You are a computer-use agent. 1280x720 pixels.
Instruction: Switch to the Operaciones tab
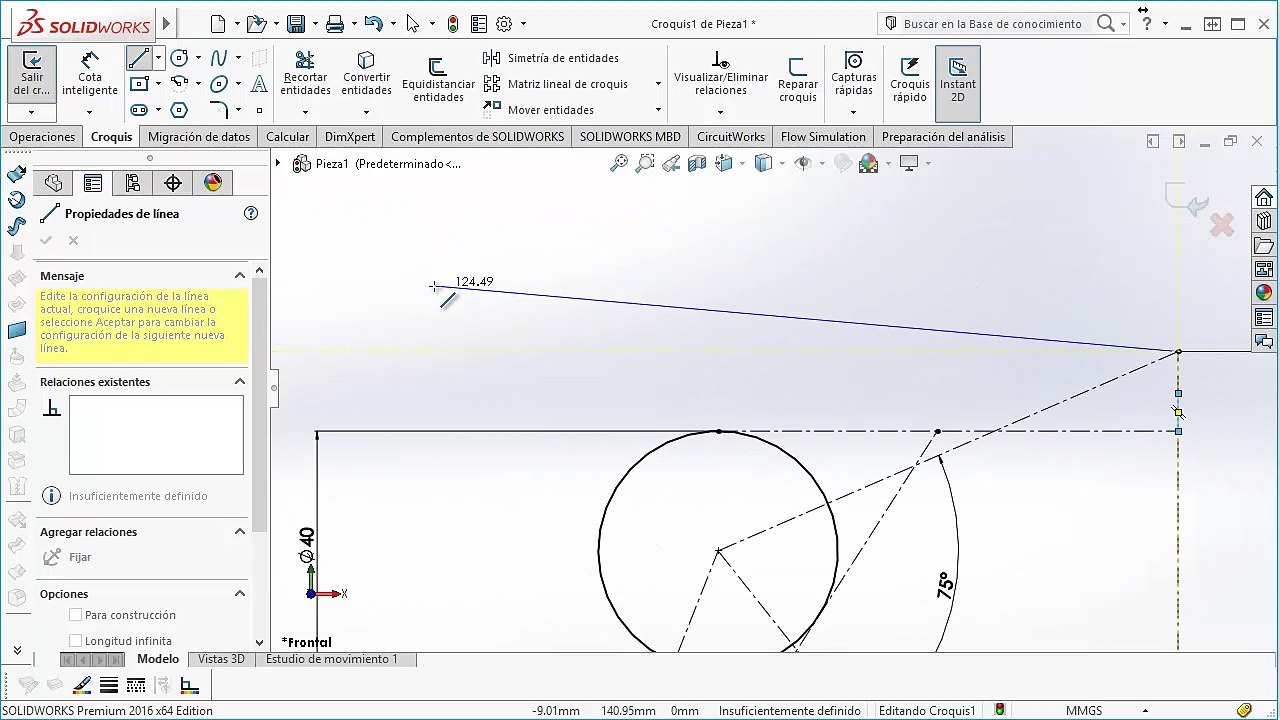42,137
